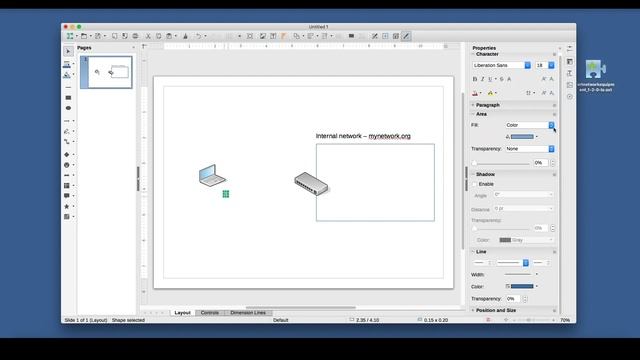Viewport: 640px width, 360px height.
Task: Toggle Italic in Character panel
Action: 482,79
